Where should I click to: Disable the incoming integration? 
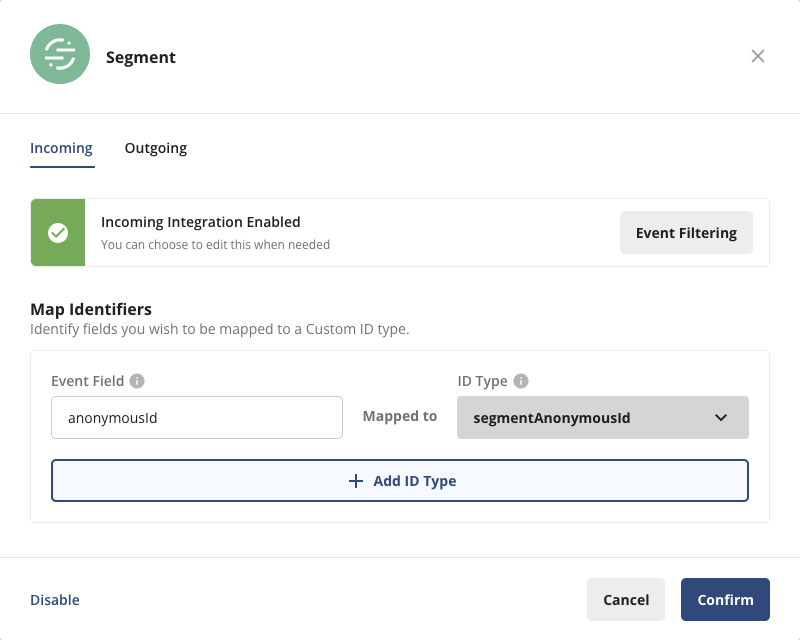tap(54, 599)
